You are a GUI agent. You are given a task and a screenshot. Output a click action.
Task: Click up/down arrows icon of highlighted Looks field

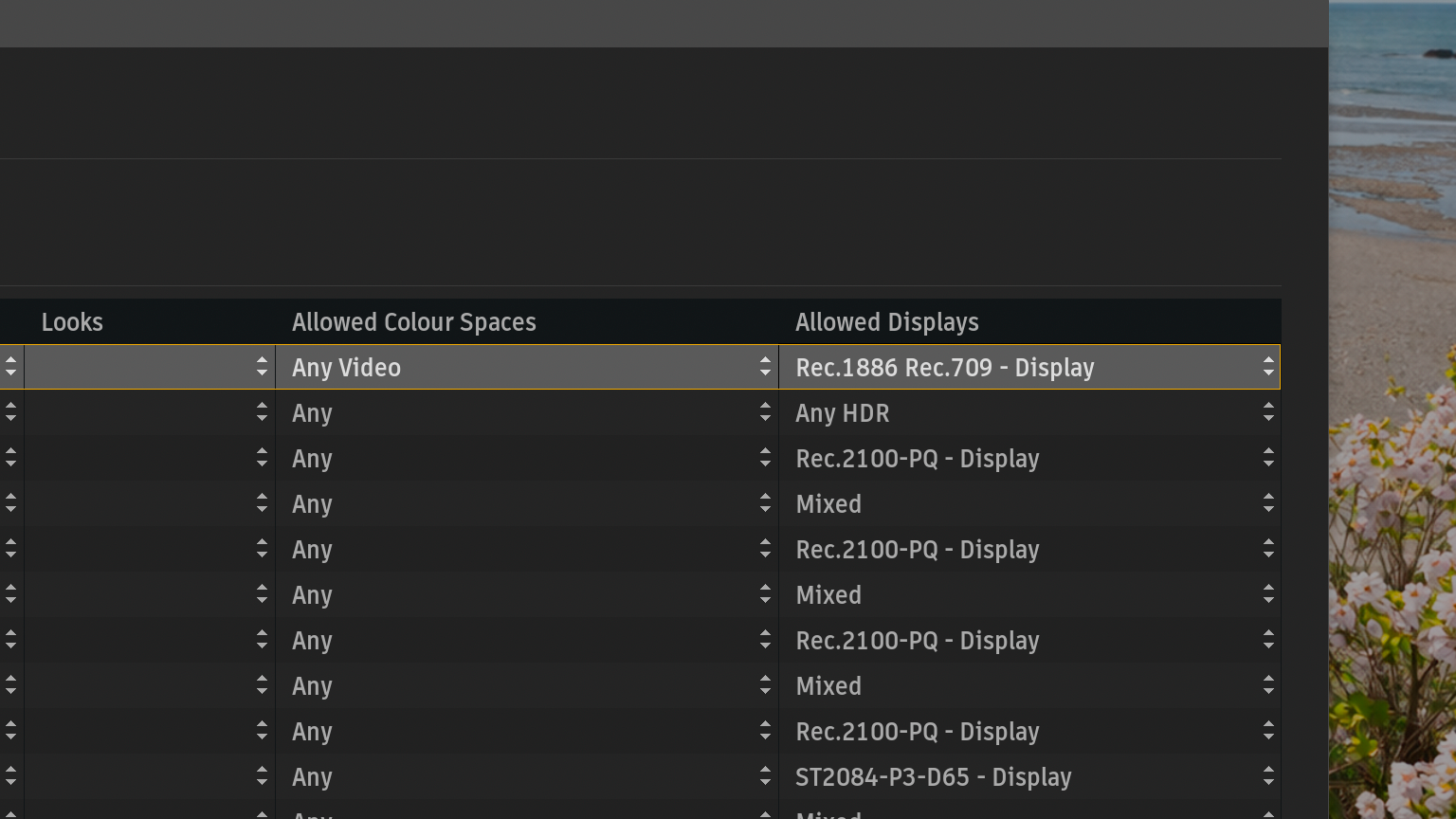click(262, 368)
